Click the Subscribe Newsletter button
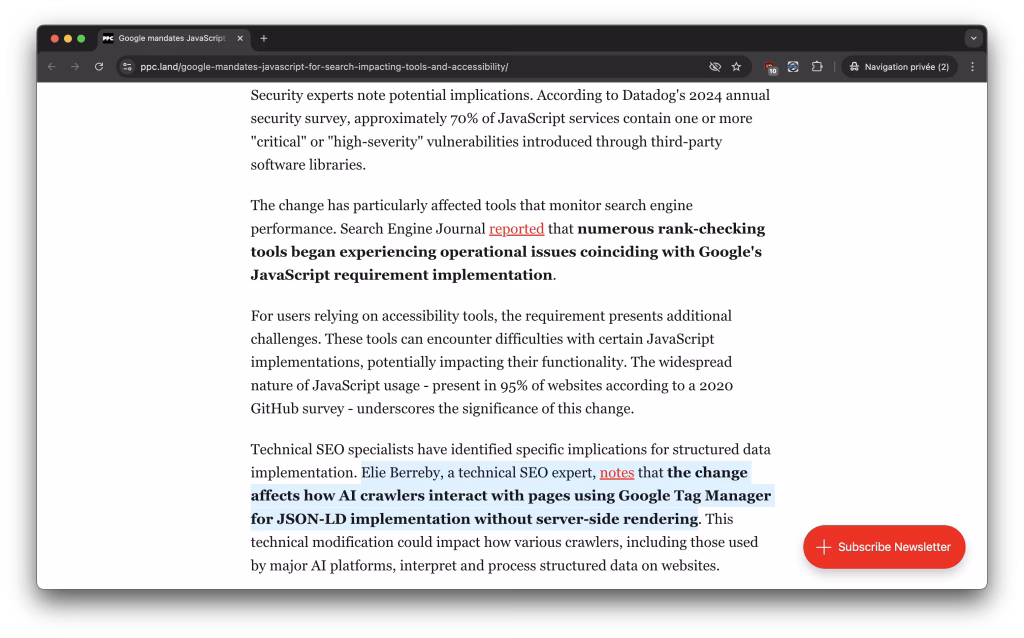Viewport: 1024px width, 638px height. click(x=884, y=547)
